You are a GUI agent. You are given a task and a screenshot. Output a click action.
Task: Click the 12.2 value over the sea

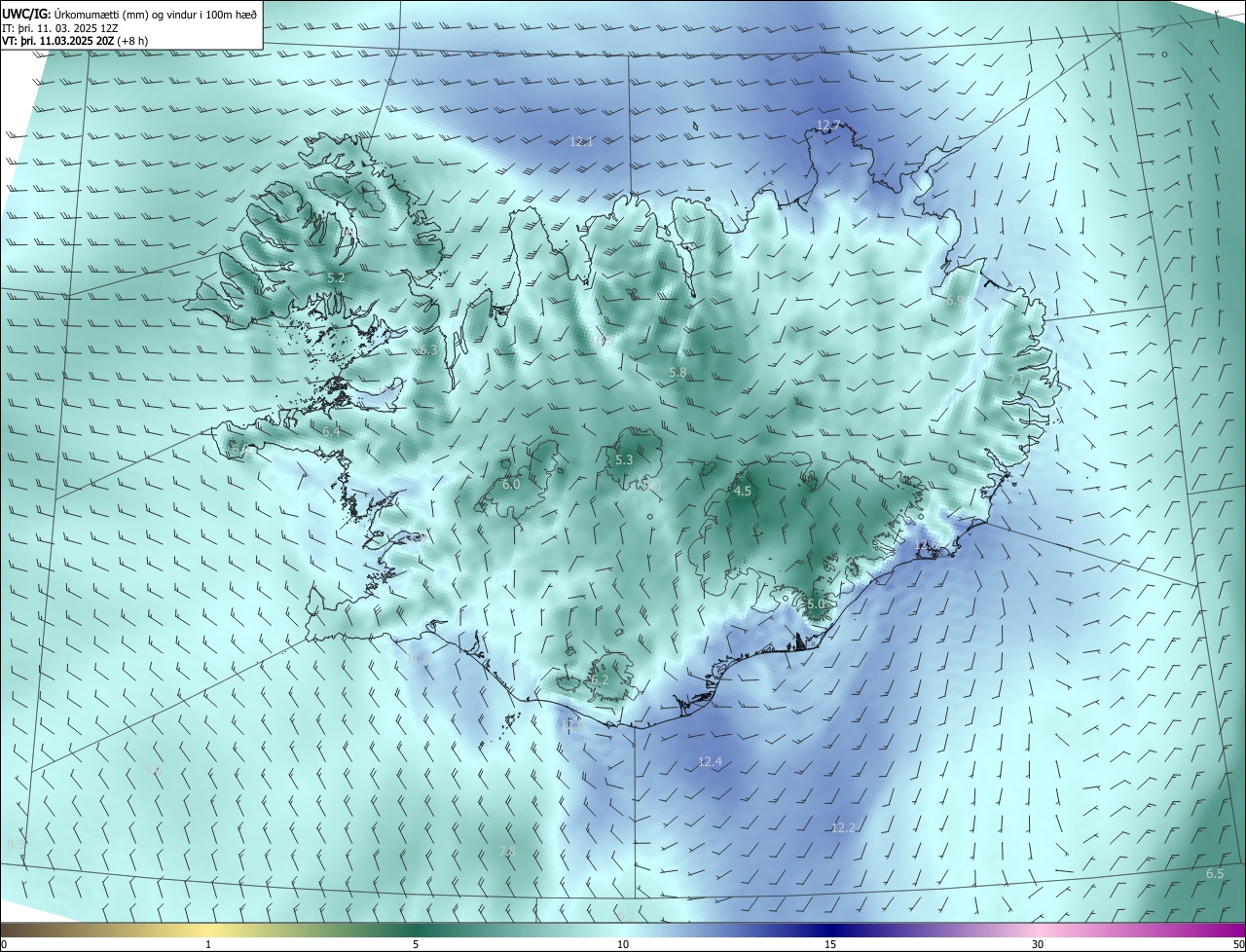[x=843, y=827]
